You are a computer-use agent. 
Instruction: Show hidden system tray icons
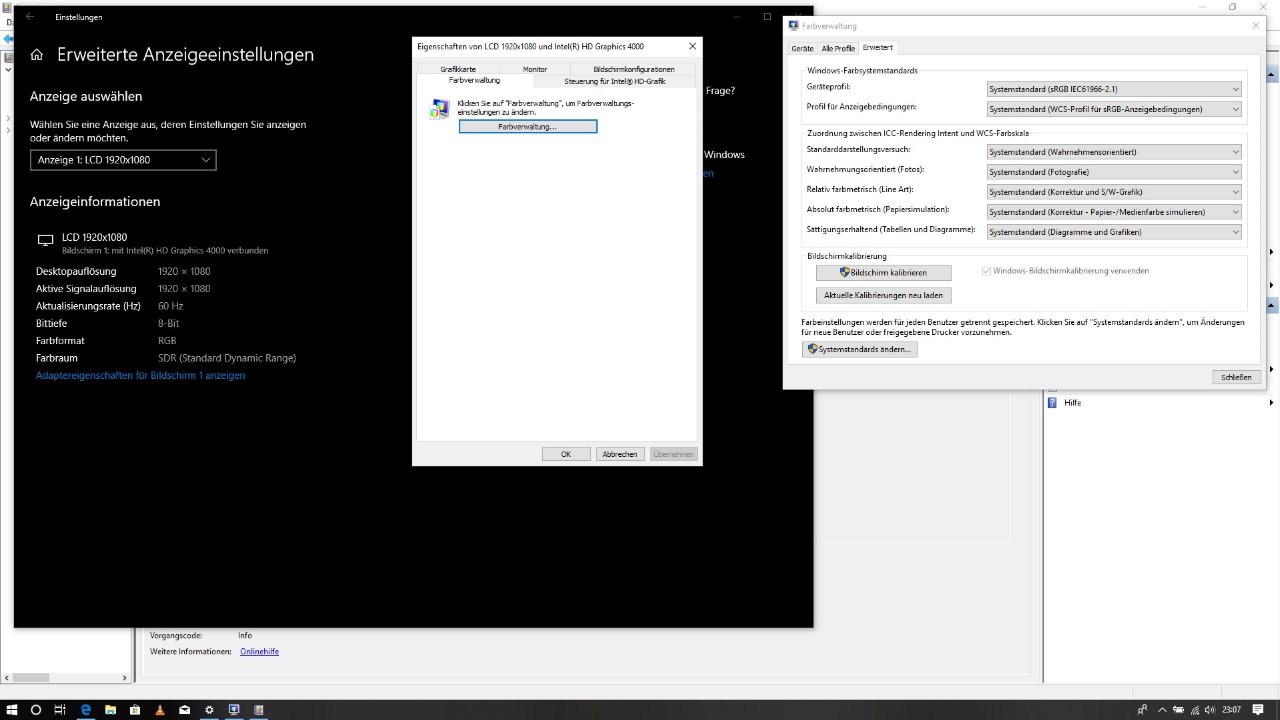(1161, 710)
